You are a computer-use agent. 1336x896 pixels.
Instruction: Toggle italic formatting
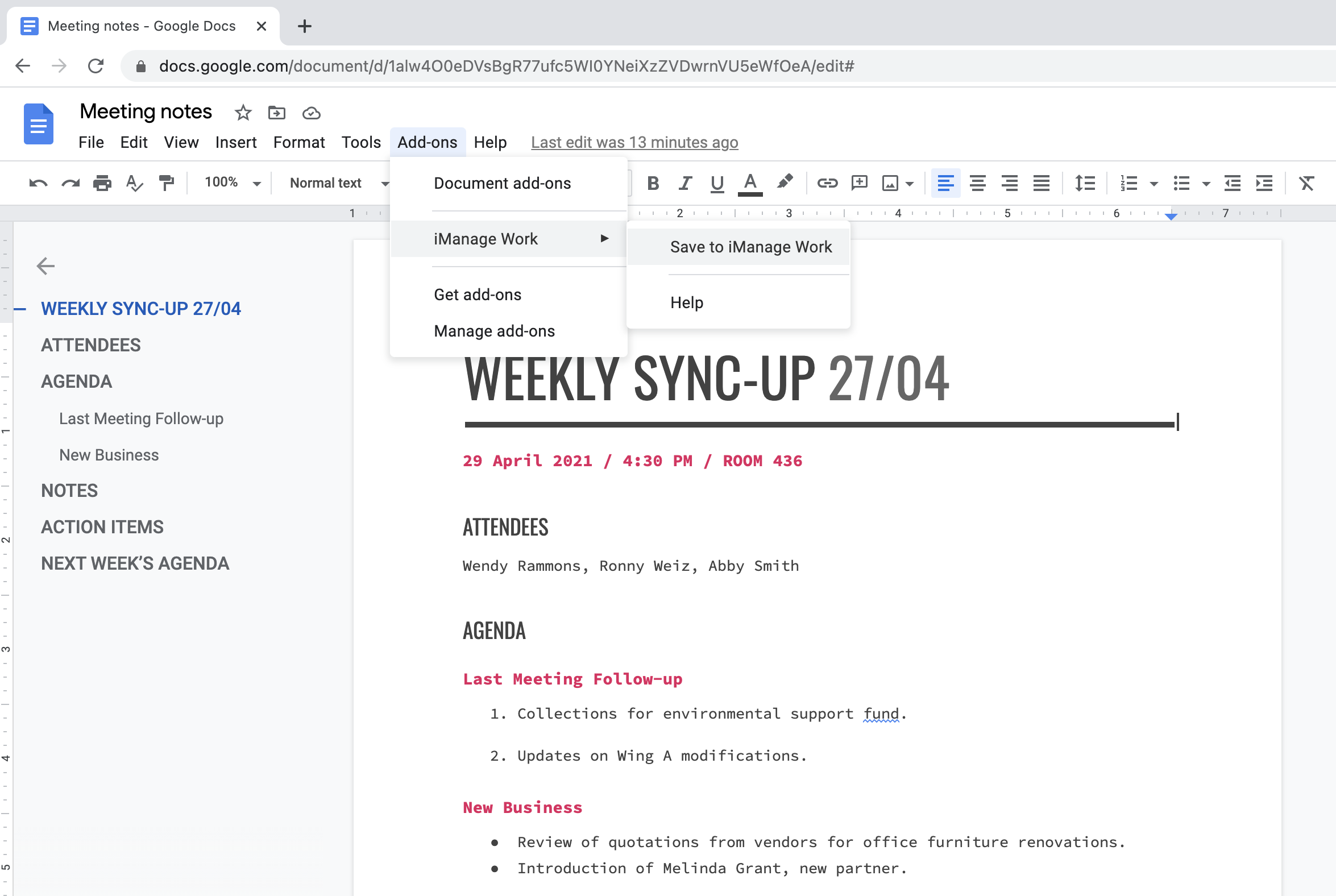[x=684, y=183]
